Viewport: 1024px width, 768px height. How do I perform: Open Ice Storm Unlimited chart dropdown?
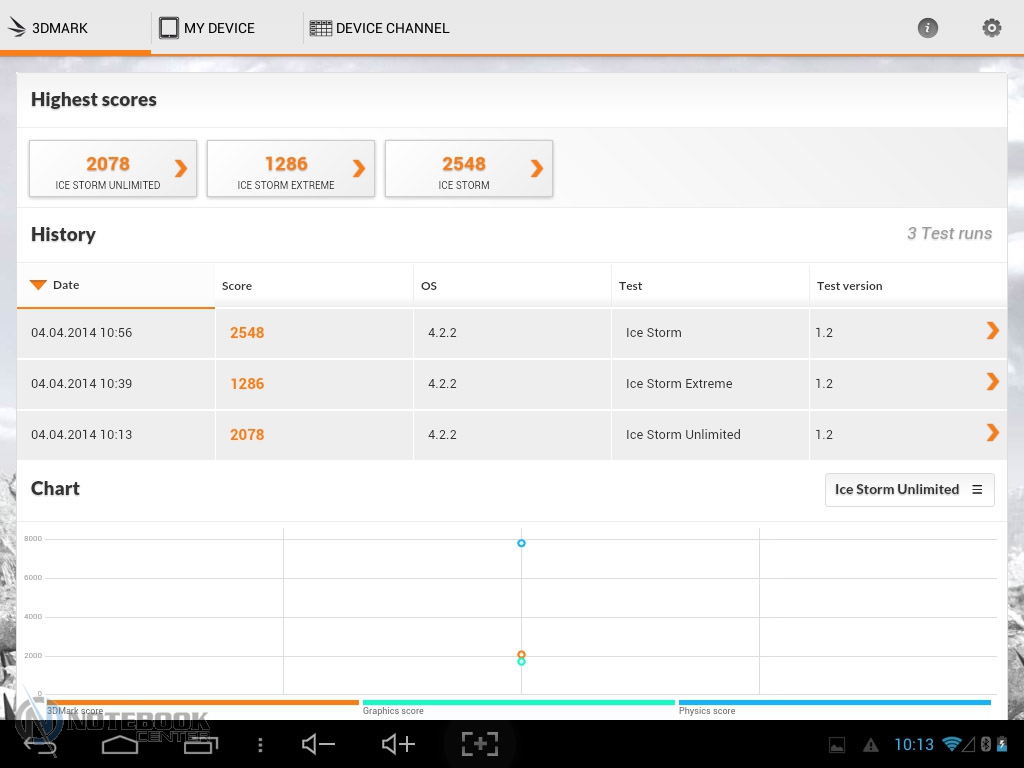[x=909, y=489]
